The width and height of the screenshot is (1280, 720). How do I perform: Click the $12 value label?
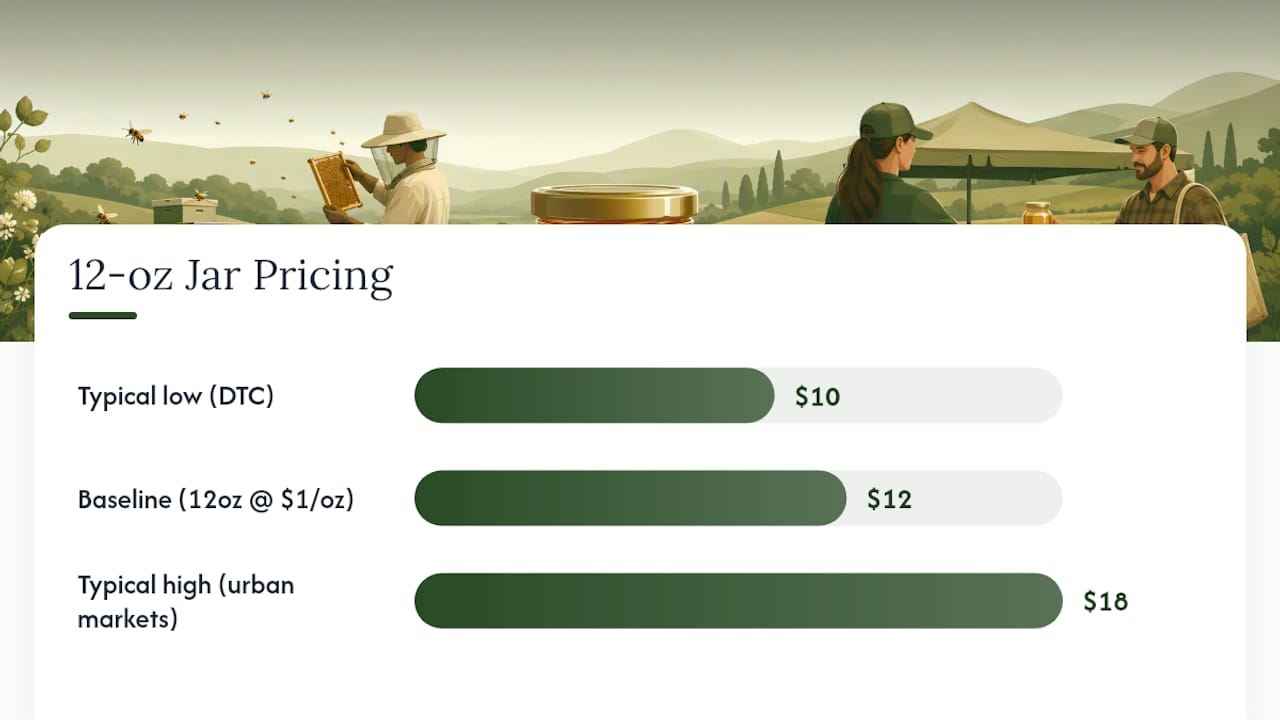890,499
